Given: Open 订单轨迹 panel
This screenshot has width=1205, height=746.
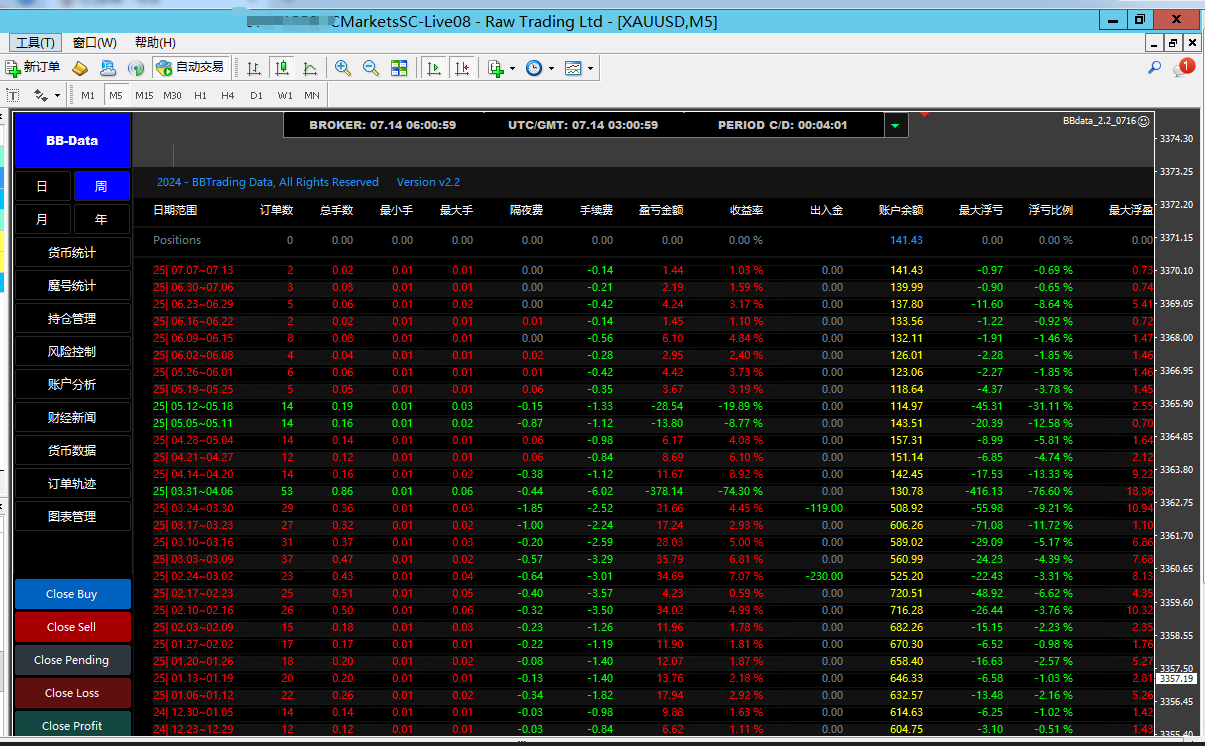Looking at the screenshot, I should tap(72, 483).
